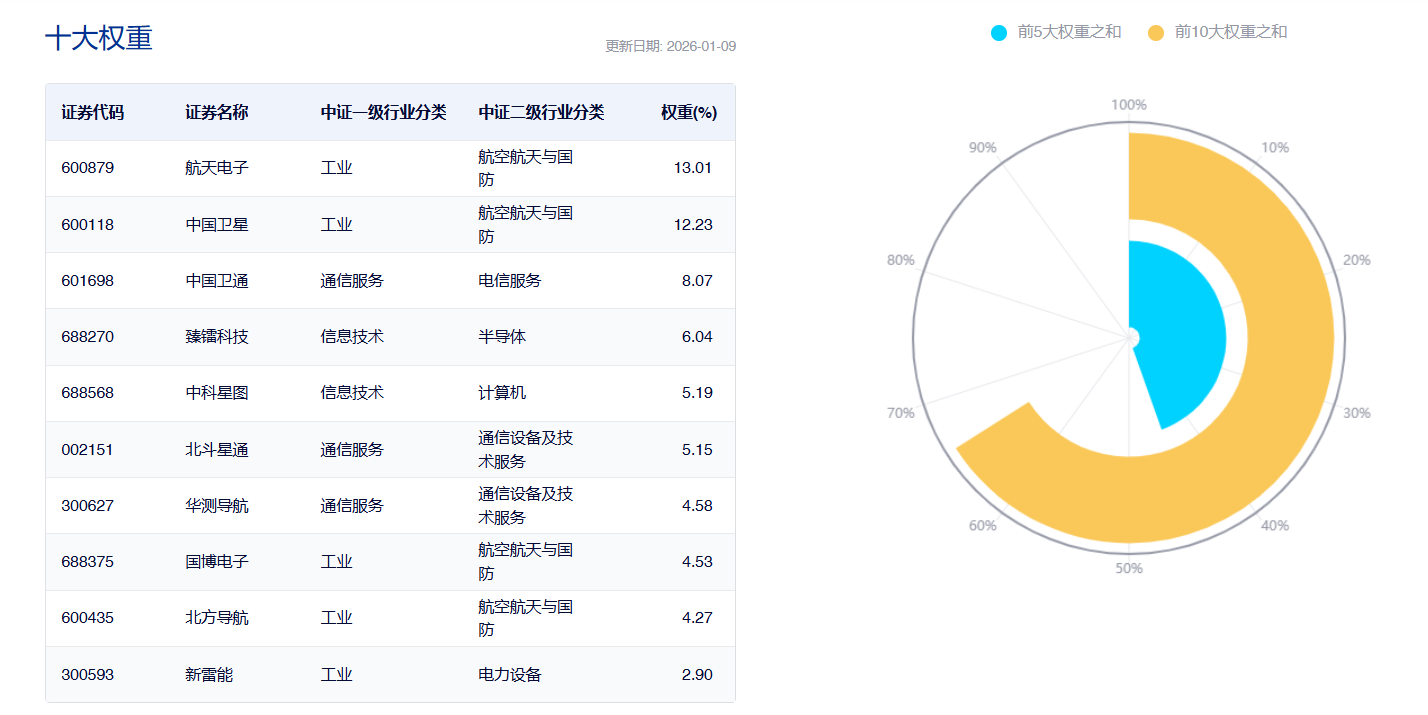Select the 权重(%) column header
The height and width of the screenshot is (715, 1428).
click(688, 112)
